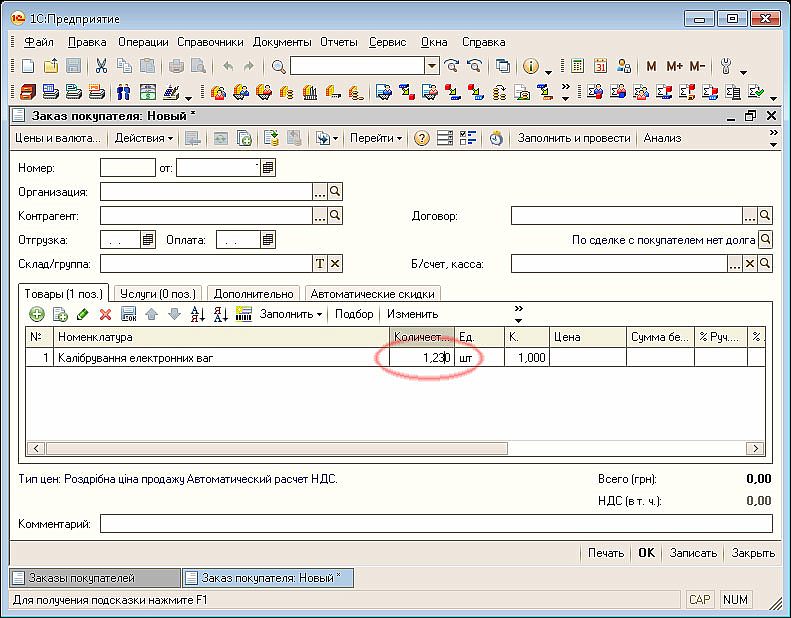Viewport: 791px width, 618px height.
Task: Click the M memory button
Action: tap(651, 66)
